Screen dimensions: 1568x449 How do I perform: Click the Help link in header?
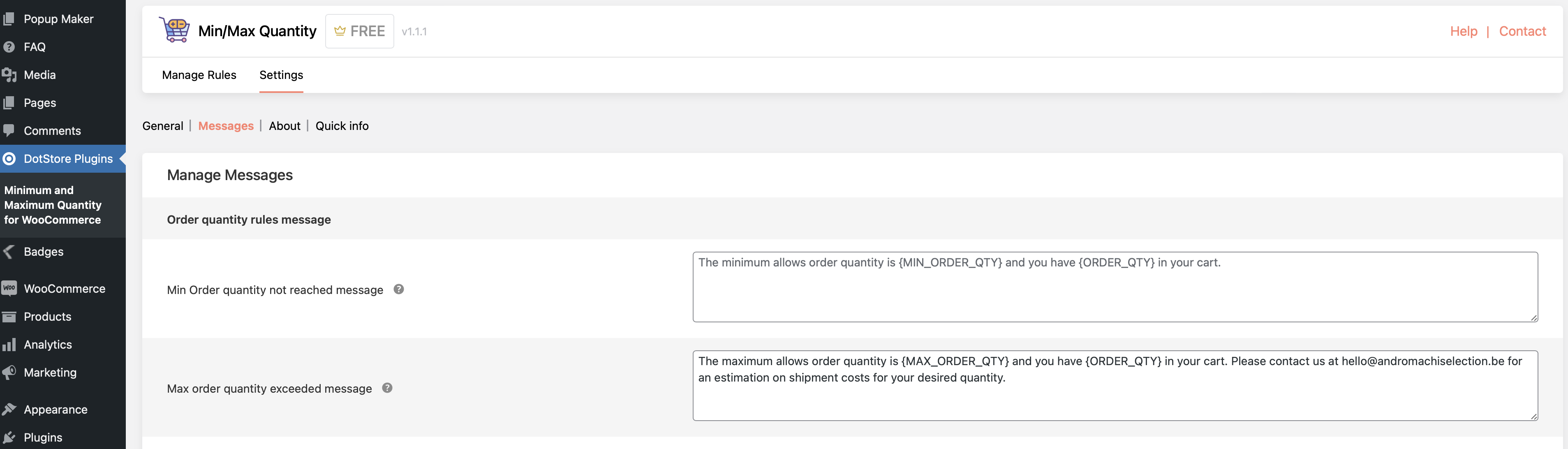tap(1463, 31)
